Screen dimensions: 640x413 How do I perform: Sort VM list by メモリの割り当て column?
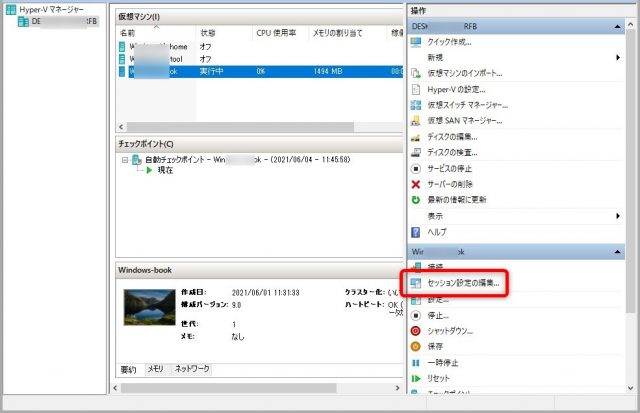click(x=347, y=33)
